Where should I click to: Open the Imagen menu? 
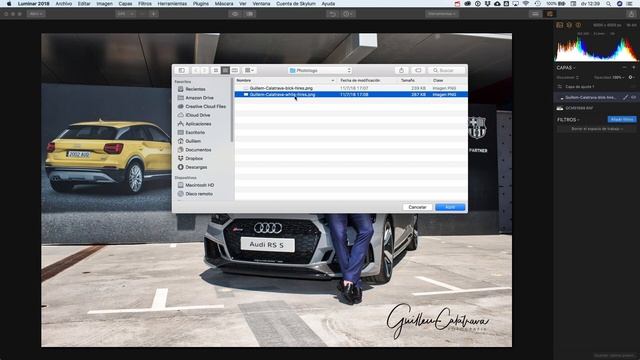pyautogui.click(x=104, y=4)
